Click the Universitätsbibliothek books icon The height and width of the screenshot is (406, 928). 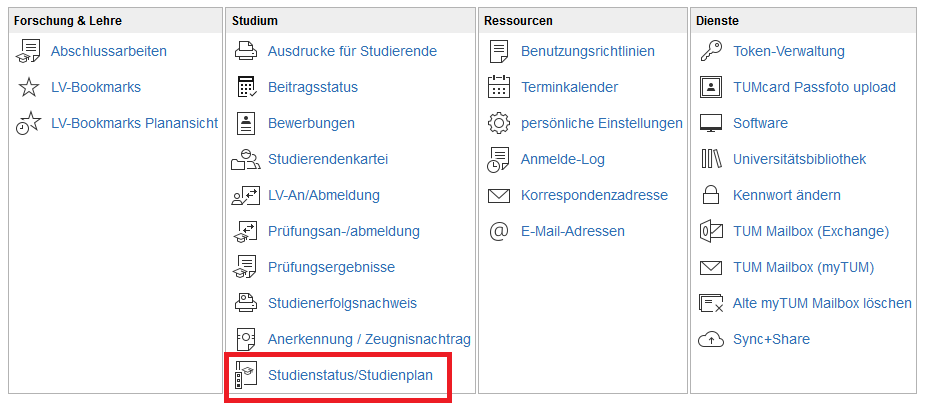(711, 159)
